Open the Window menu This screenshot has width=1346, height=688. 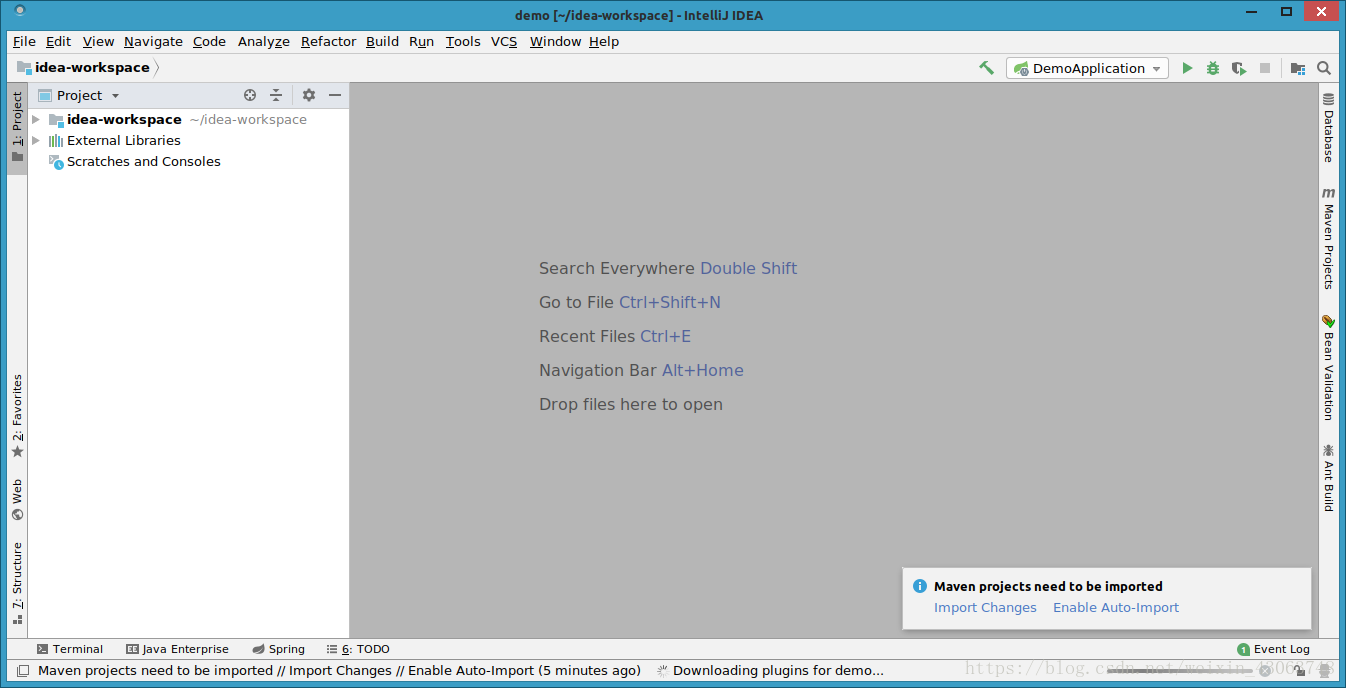[555, 41]
